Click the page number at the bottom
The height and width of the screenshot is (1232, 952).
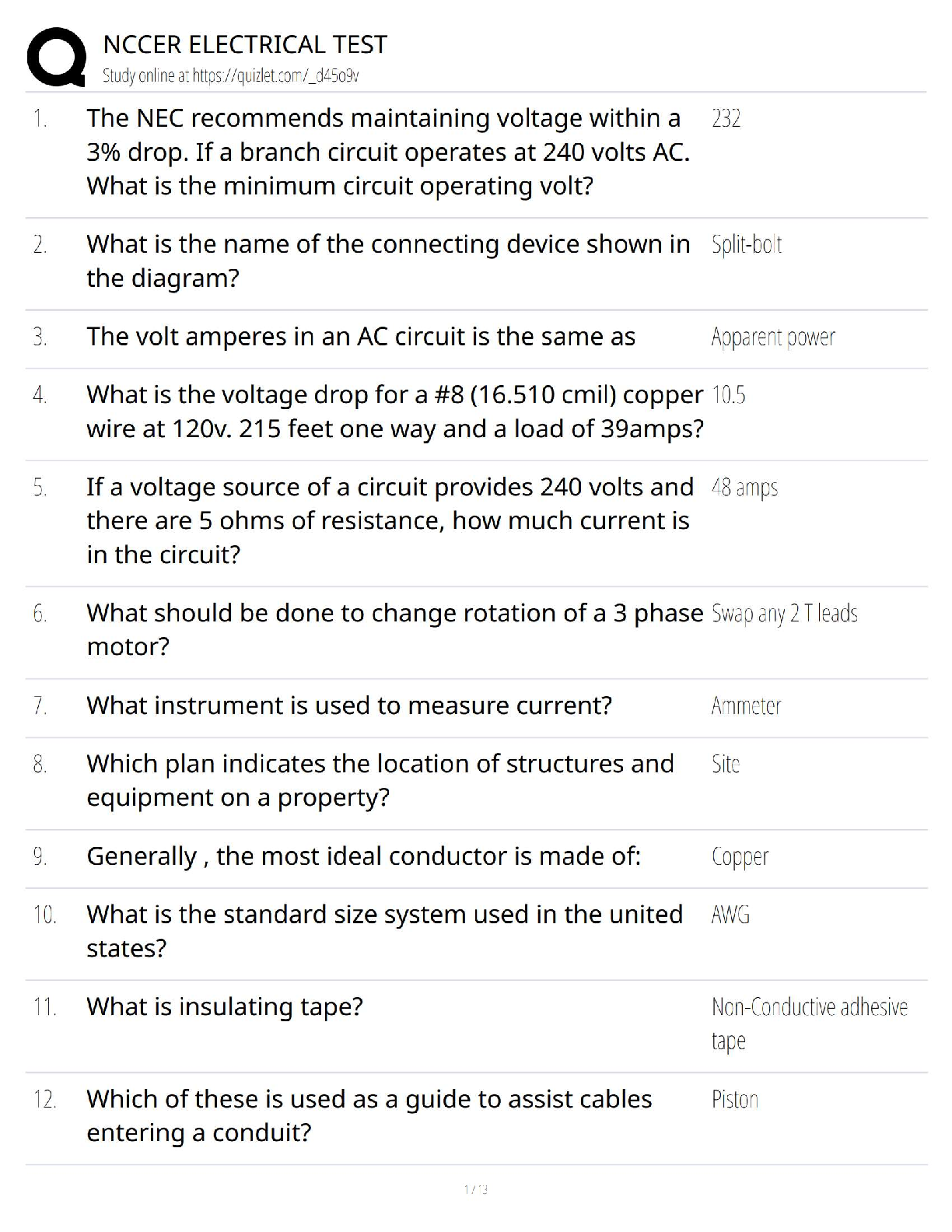coord(475,1189)
